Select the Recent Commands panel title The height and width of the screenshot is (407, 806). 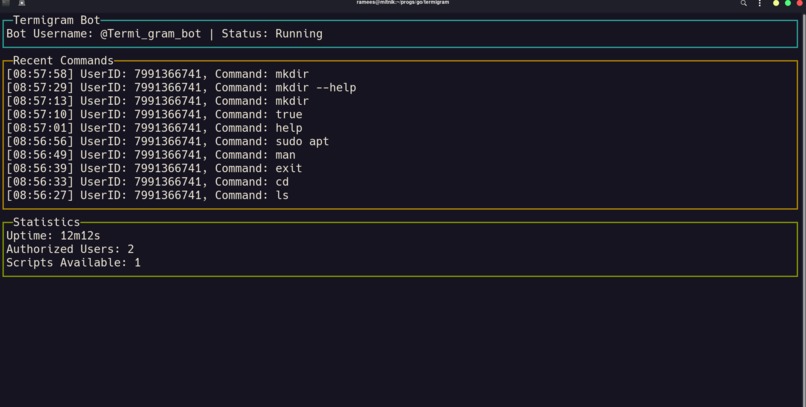pos(63,61)
